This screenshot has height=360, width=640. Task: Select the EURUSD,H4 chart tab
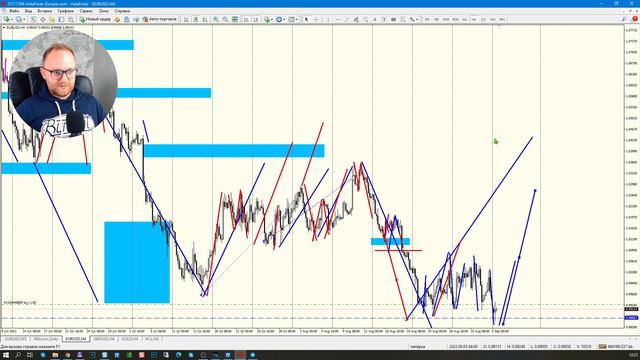(76, 339)
